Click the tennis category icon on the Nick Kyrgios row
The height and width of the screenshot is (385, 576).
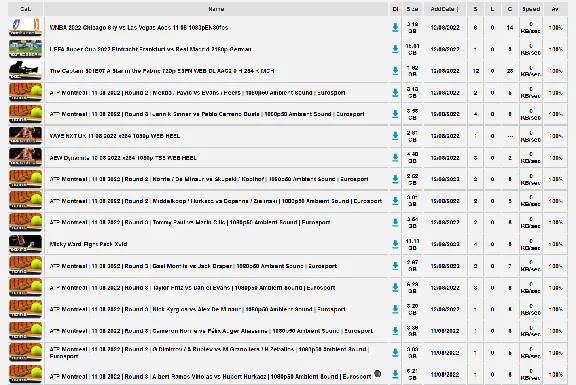pos(25,309)
